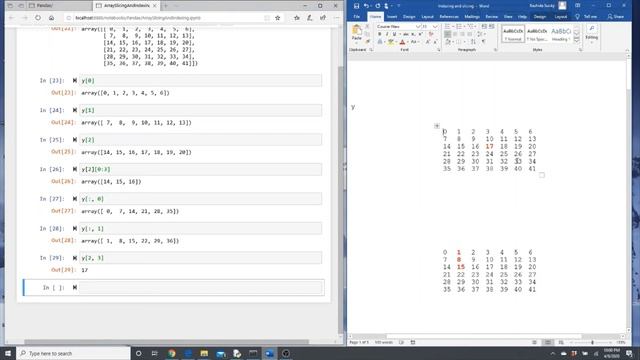
Task: Click the Task View taskbar icon
Action: (155, 353)
